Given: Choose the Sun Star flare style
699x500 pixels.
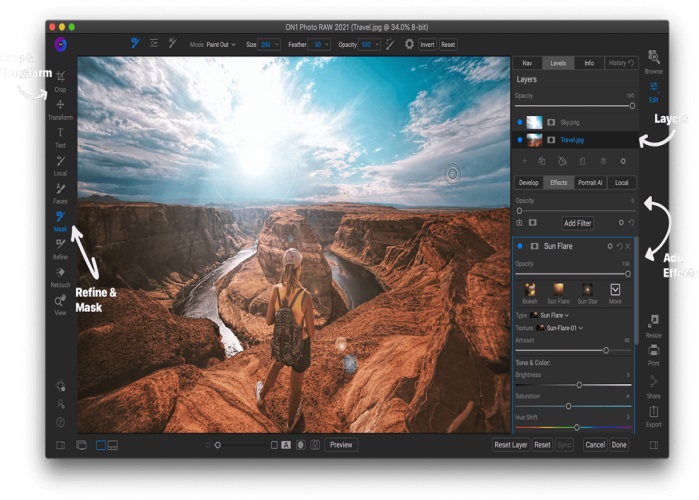Looking at the screenshot, I should click(x=587, y=290).
